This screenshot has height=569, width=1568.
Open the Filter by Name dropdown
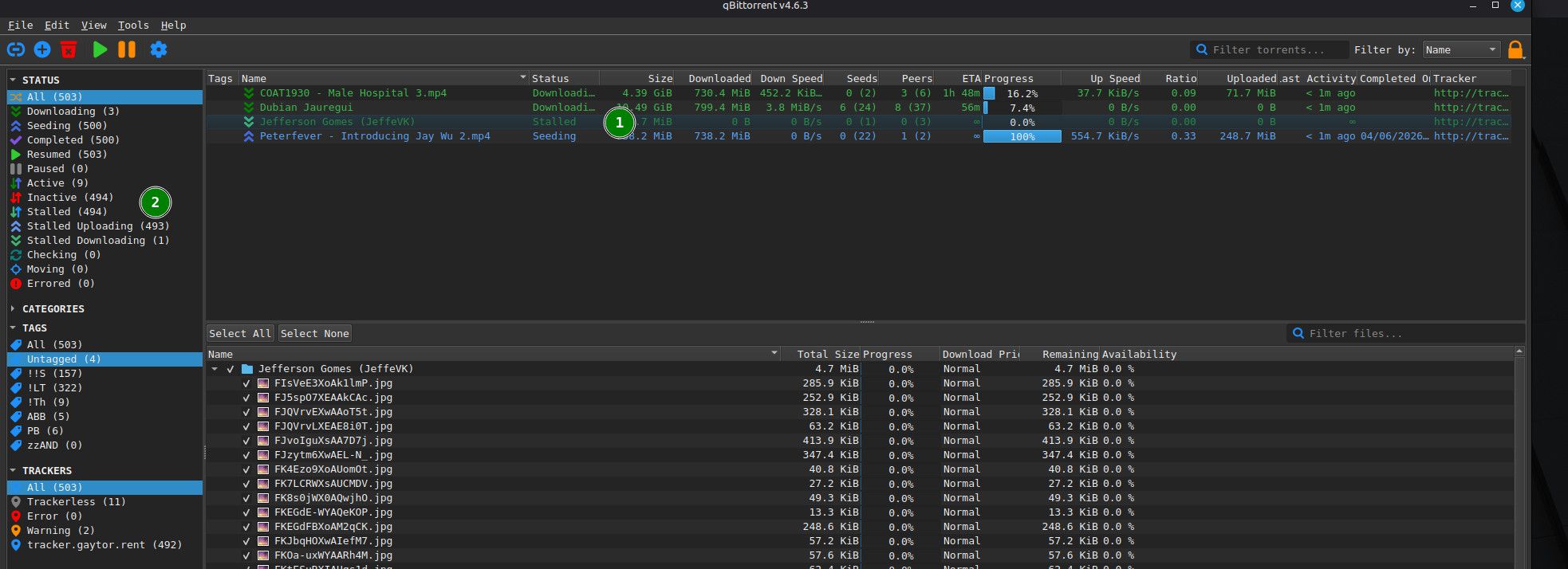[1461, 49]
